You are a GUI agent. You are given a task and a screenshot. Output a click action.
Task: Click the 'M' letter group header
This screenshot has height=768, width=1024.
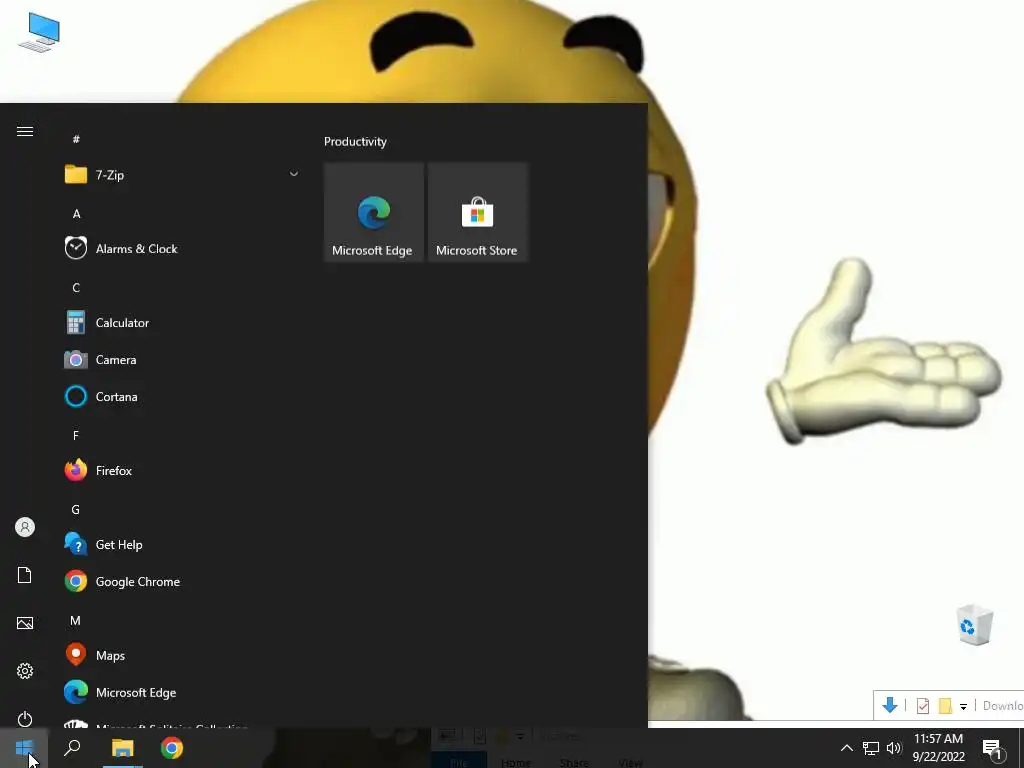point(76,620)
